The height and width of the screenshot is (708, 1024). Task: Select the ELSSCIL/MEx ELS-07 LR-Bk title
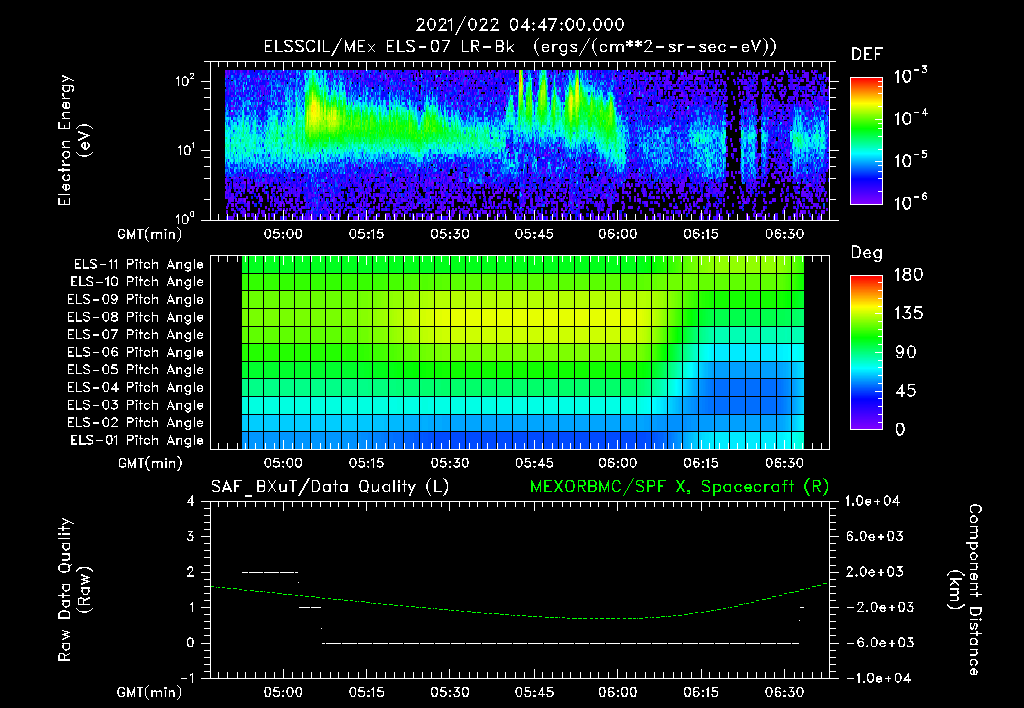[389, 47]
